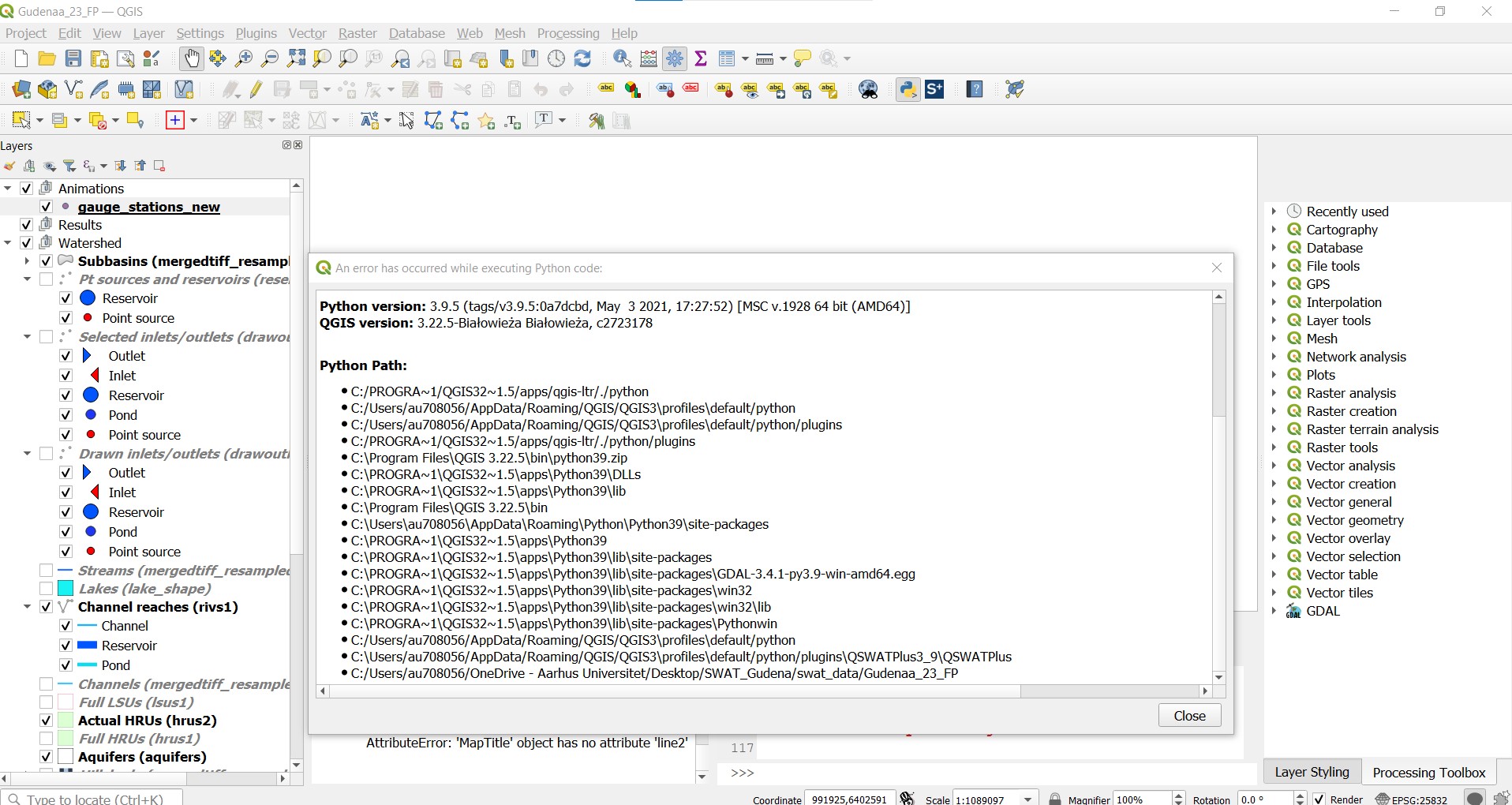1512x805 pixels.
Task: Activate the Measure Line tool
Action: pos(764,58)
